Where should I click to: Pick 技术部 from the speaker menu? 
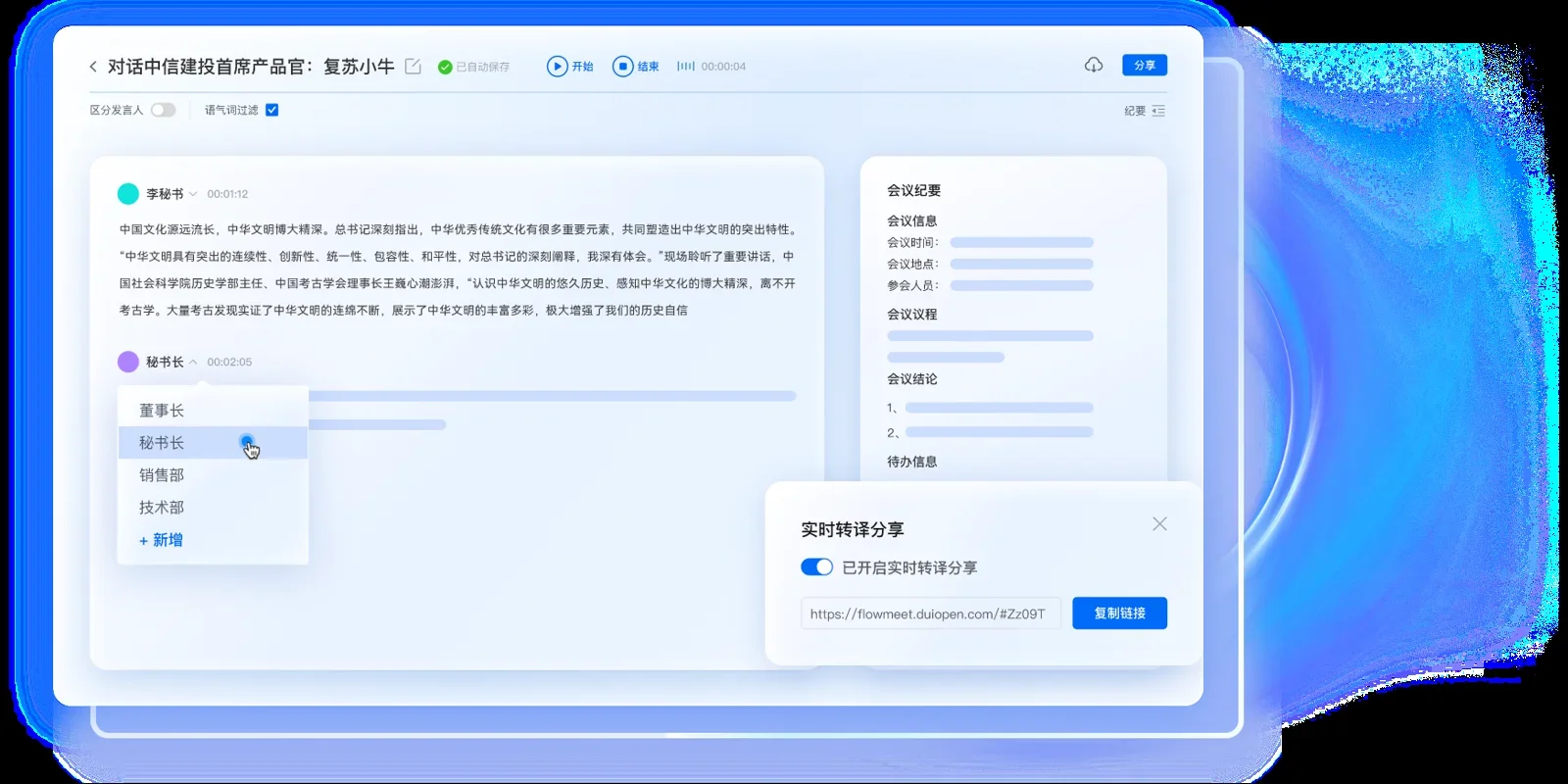click(x=213, y=508)
